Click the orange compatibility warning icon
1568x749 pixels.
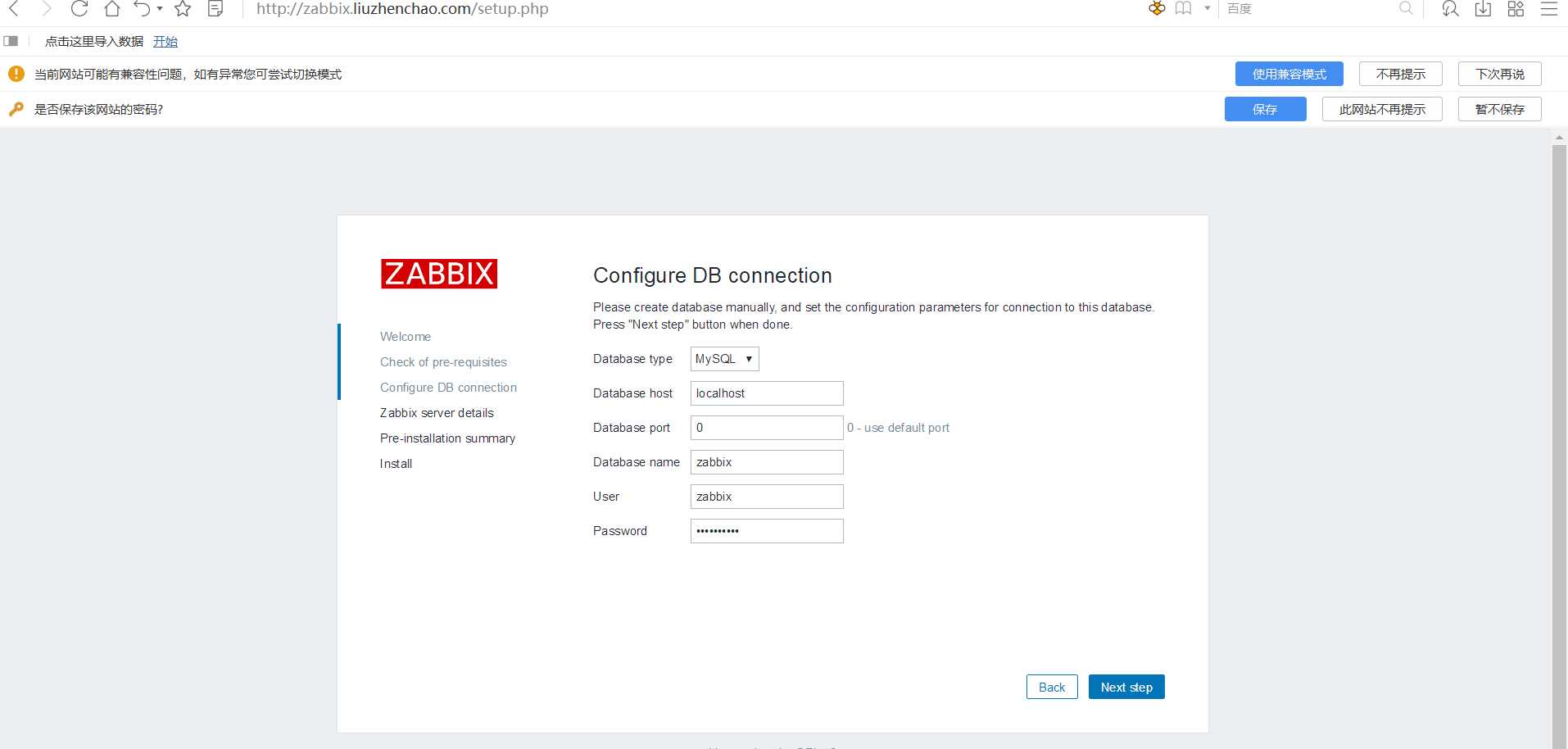point(16,74)
